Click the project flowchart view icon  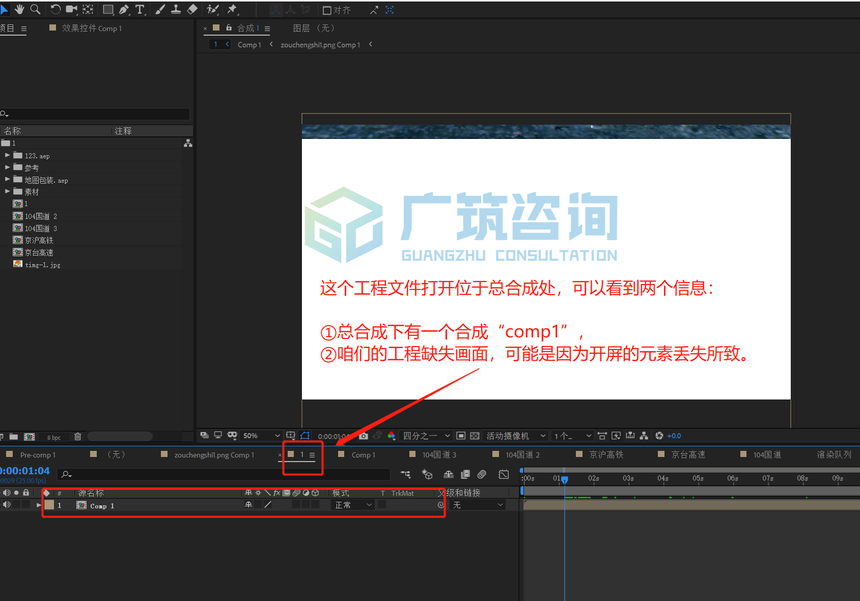coord(188,143)
